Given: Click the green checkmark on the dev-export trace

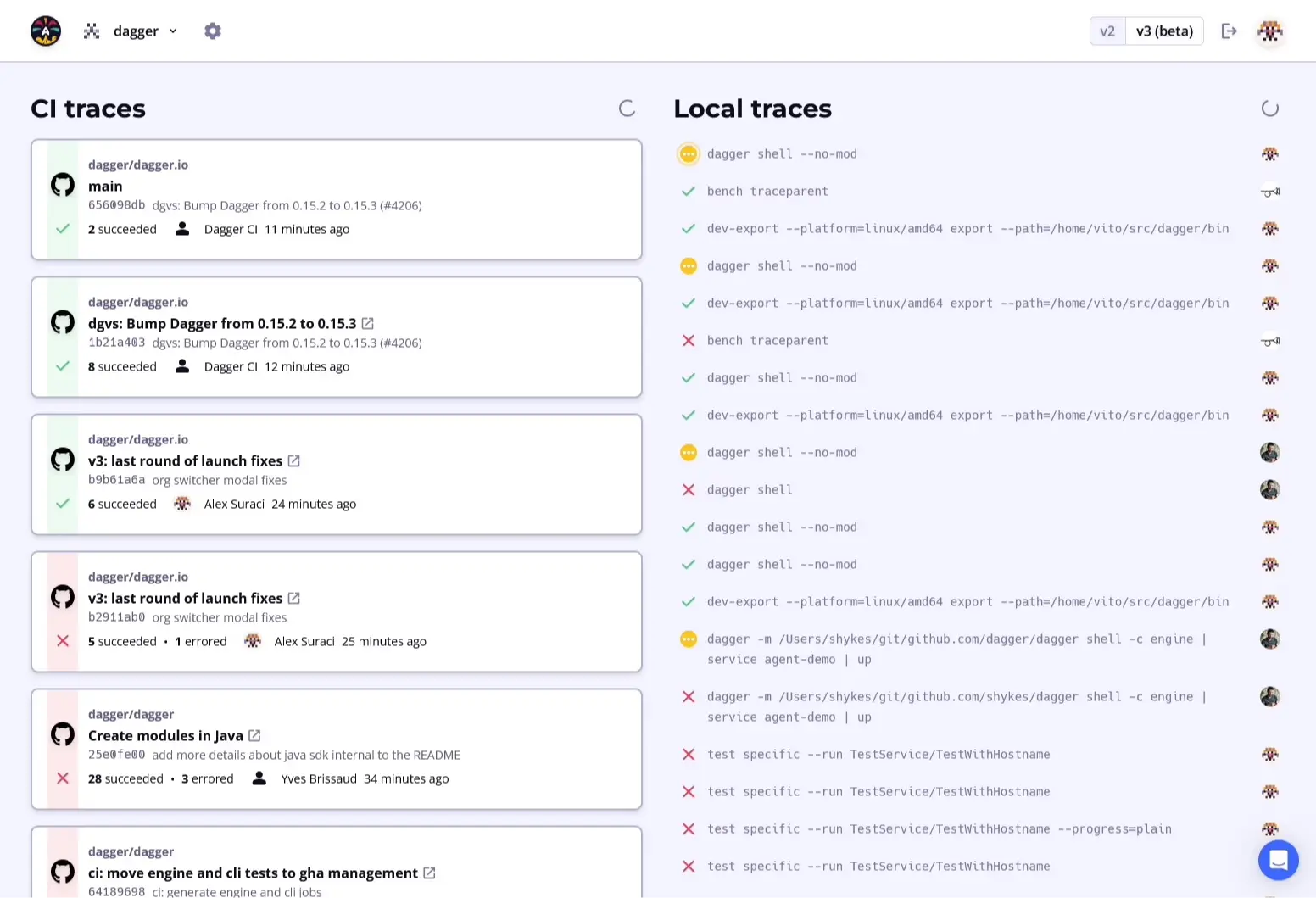Looking at the screenshot, I should coord(688,228).
